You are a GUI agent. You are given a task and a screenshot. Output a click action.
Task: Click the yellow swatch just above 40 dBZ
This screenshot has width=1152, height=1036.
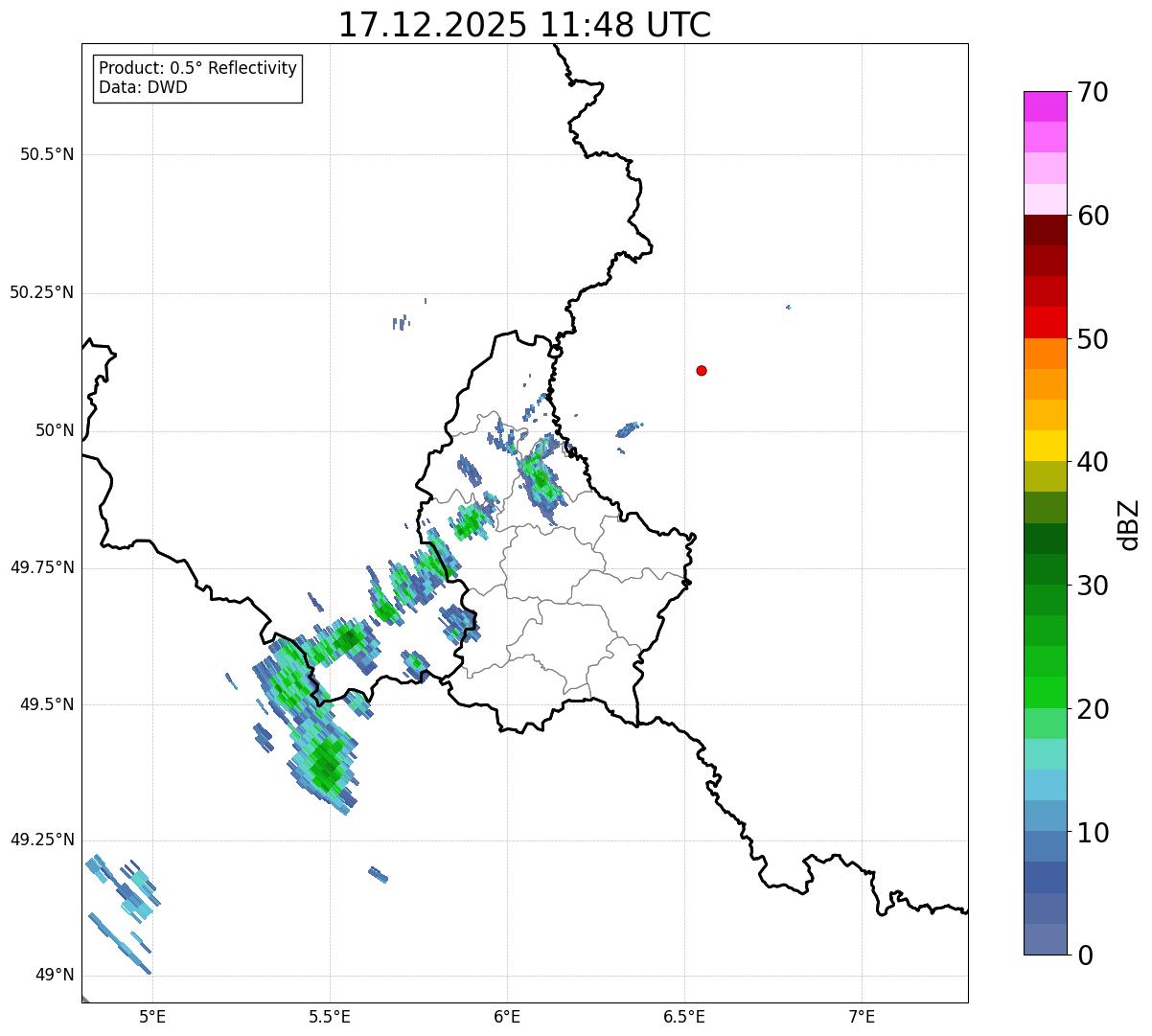click(1045, 446)
